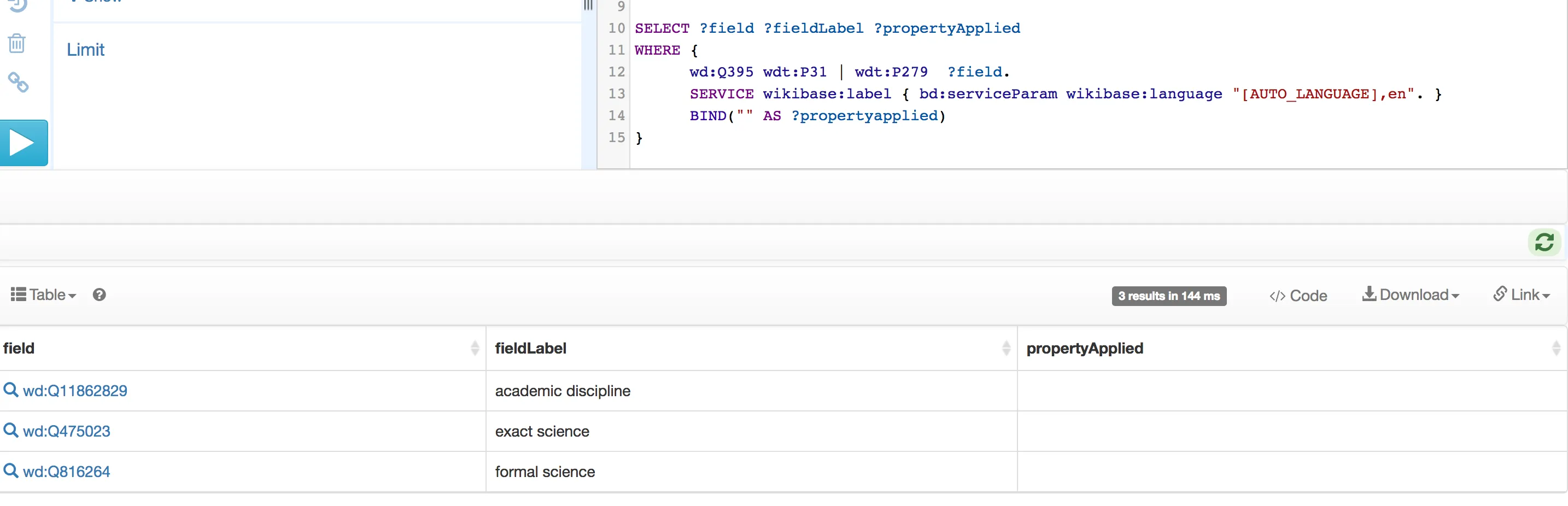Click the trash icon to clear query
This screenshot has width=1568, height=506.
pyautogui.click(x=17, y=44)
